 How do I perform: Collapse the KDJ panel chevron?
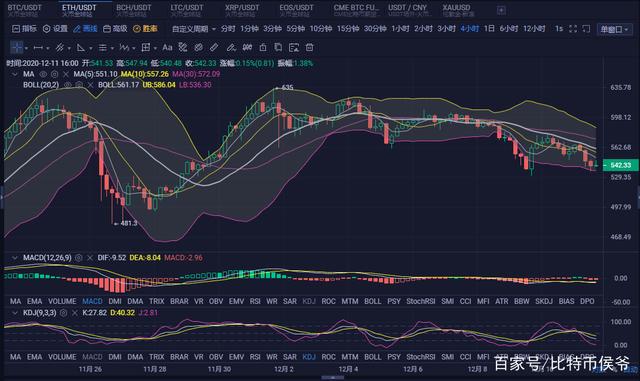point(15,313)
